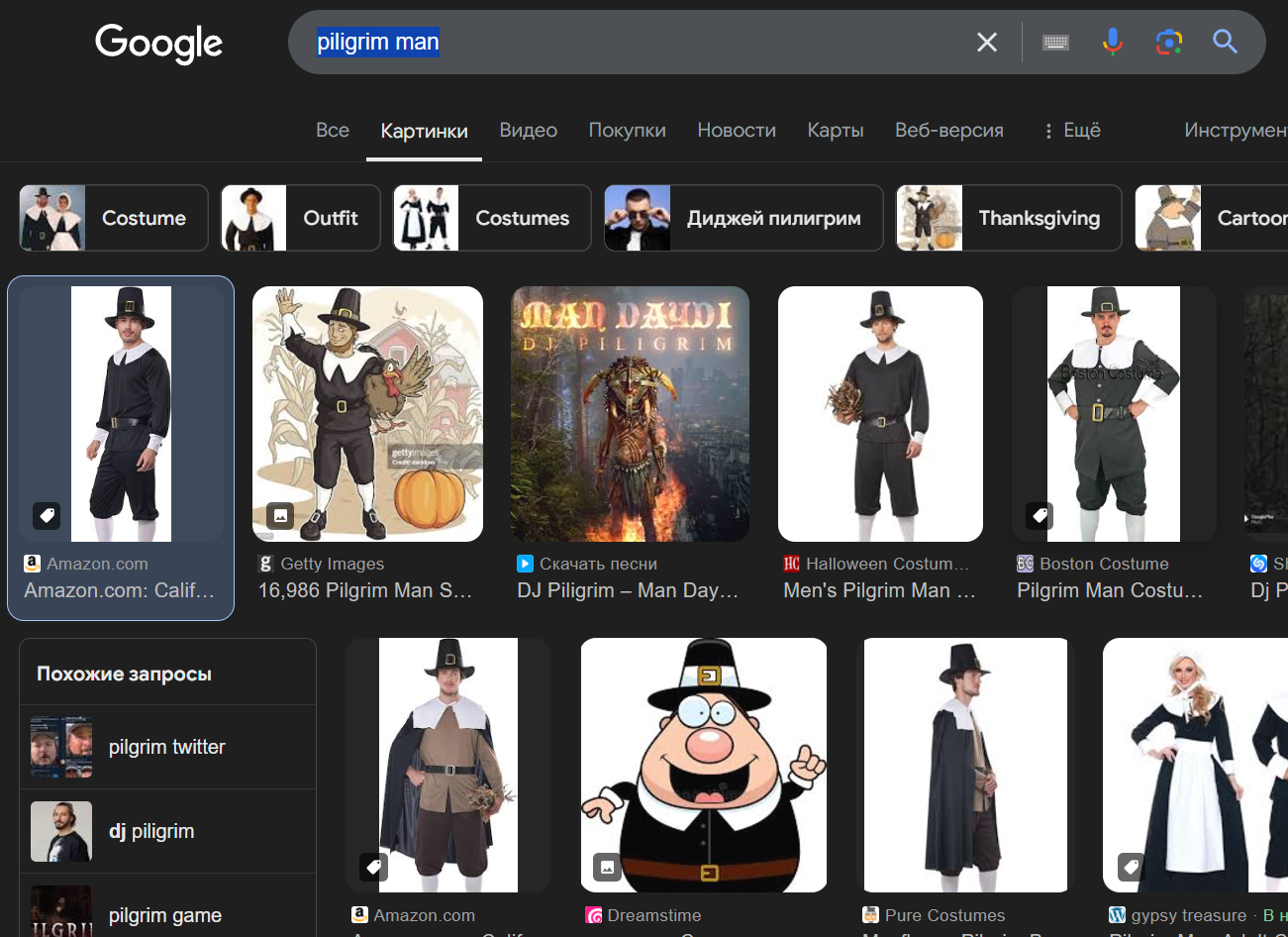Open the DJ Piligrim Man Daydi album image
Image resolution: width=1288 pixels, height=937 pixels.
click(x=630, y=414)
